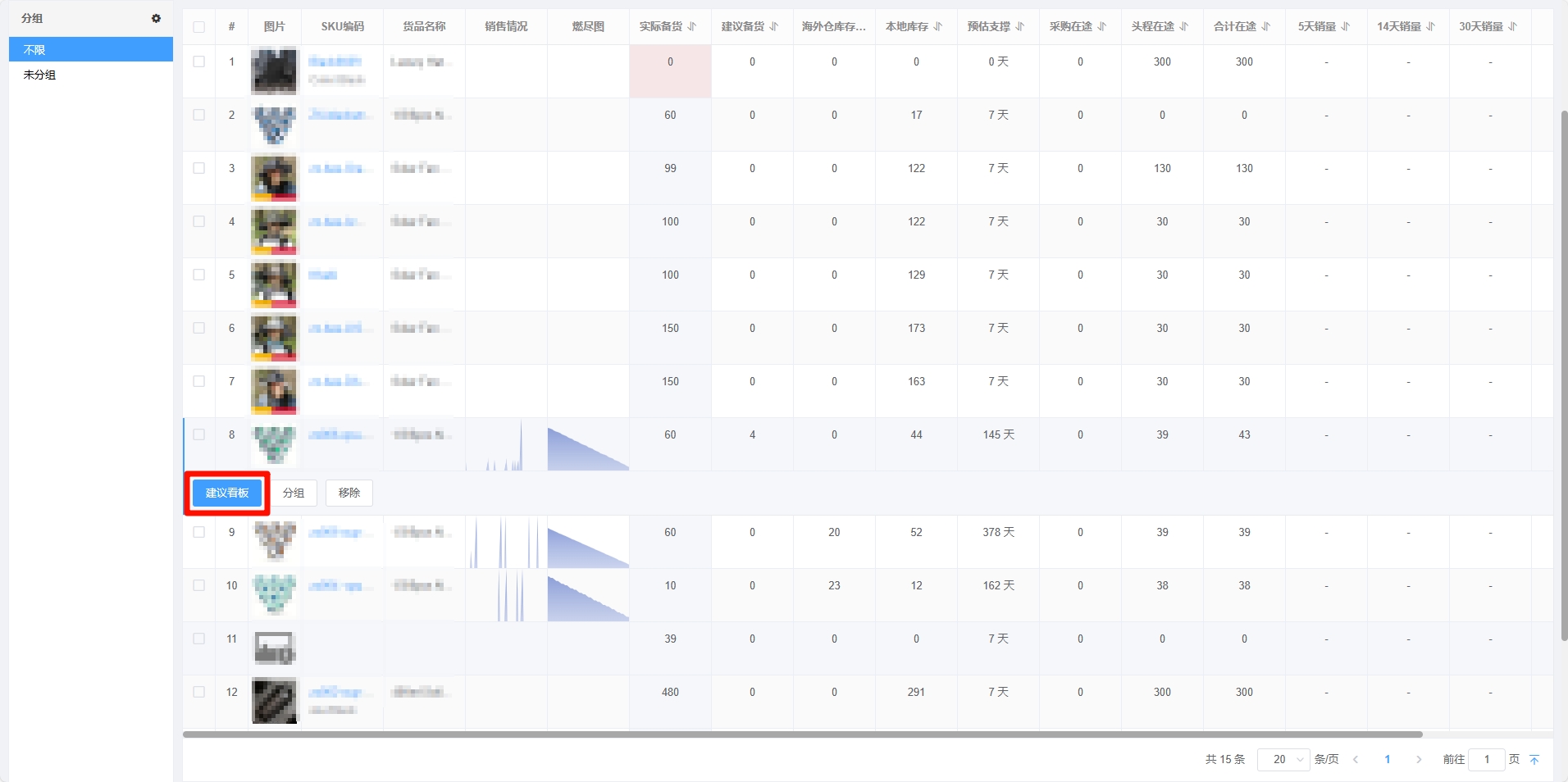Select the checkbox for row 12
This screenshot has width=1568, height=782.
pos(199,692)
